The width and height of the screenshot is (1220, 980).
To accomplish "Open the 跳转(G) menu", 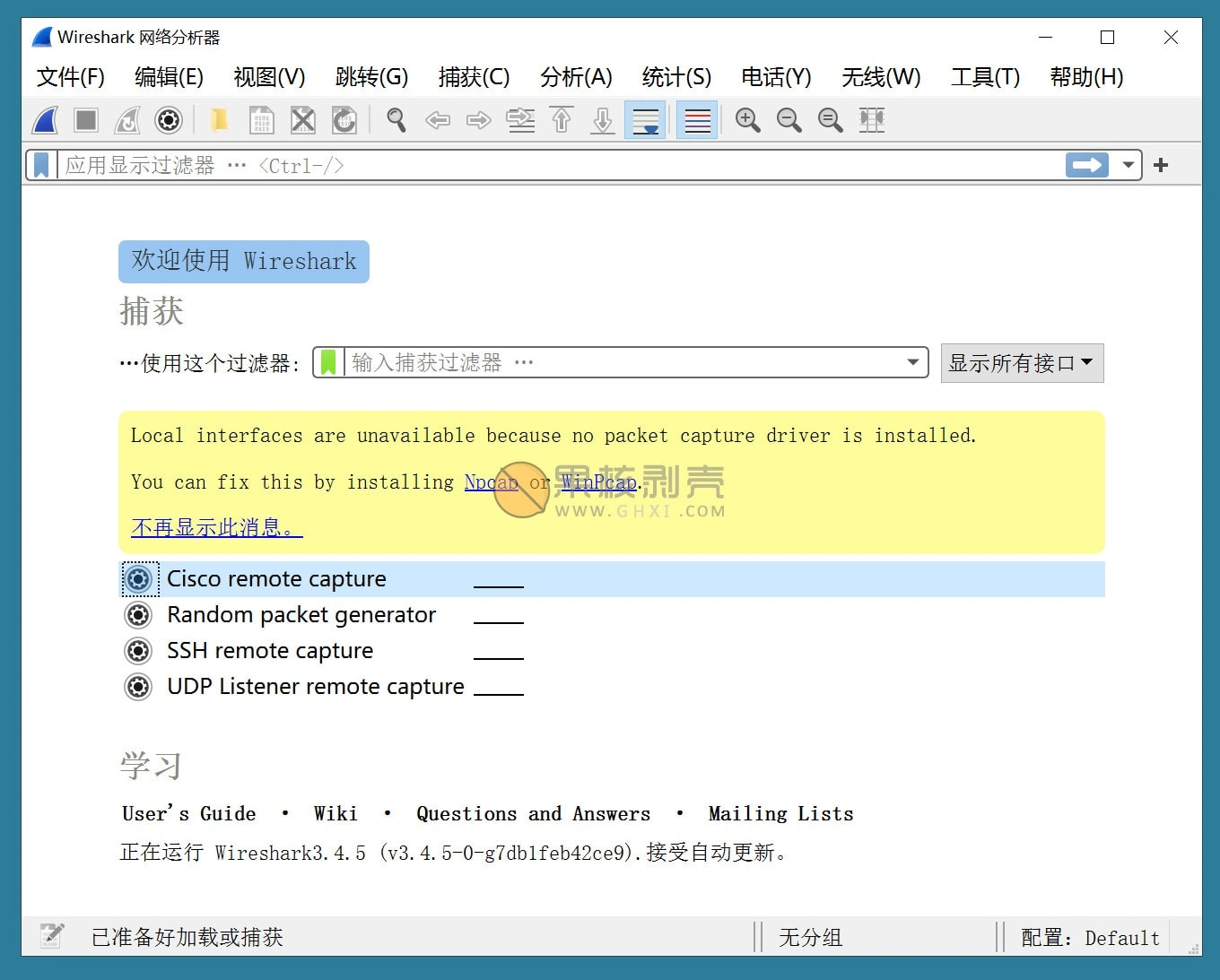I will point(371,77).
